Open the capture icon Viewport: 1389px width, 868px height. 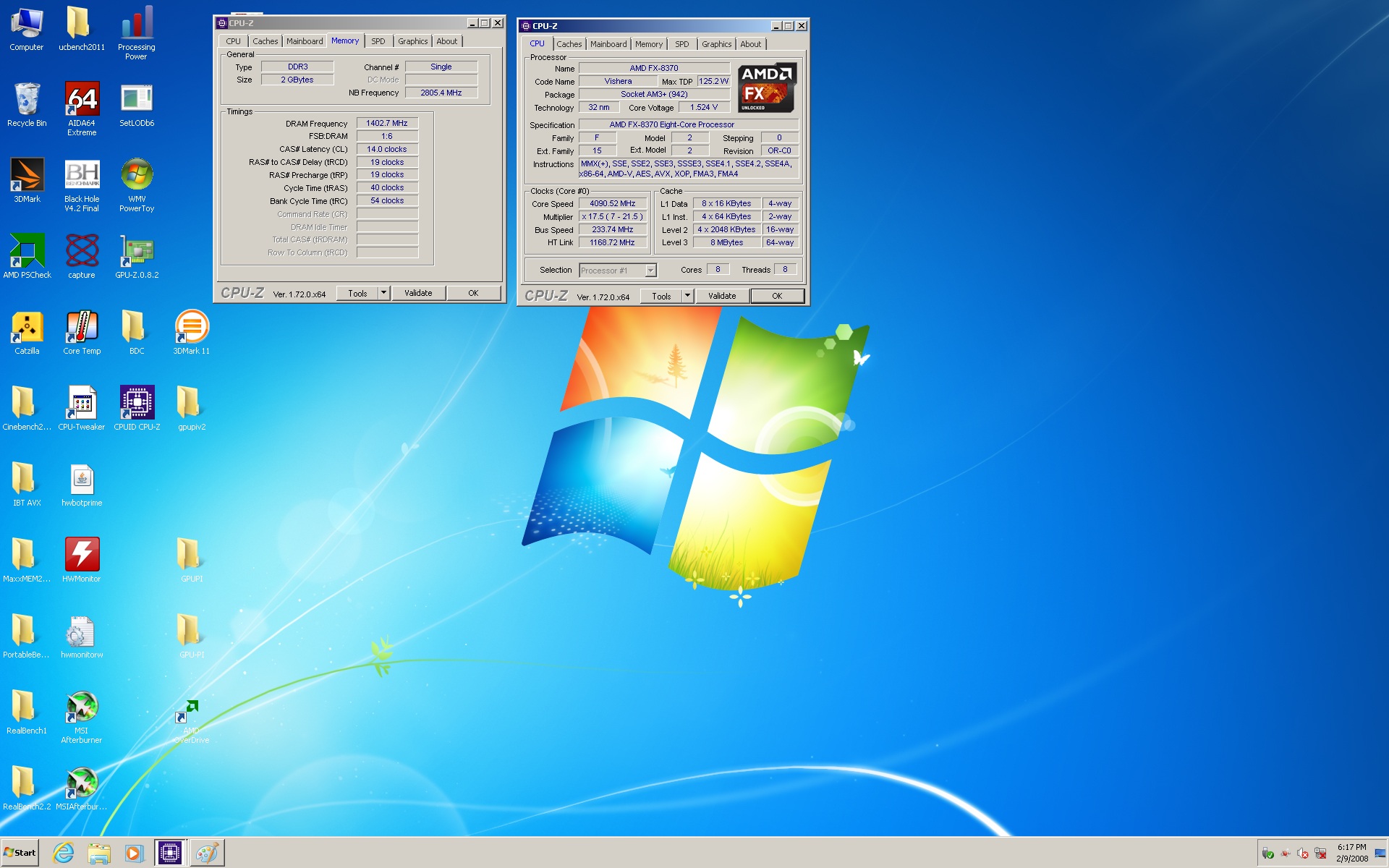82,257
